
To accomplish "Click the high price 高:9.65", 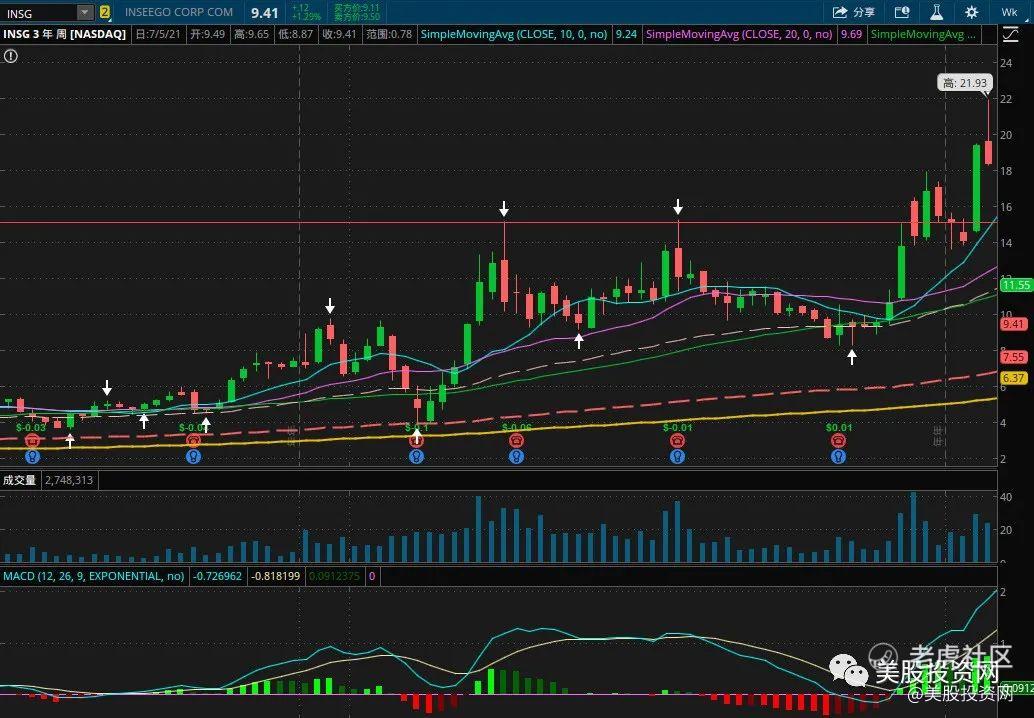I will (251, 34).
